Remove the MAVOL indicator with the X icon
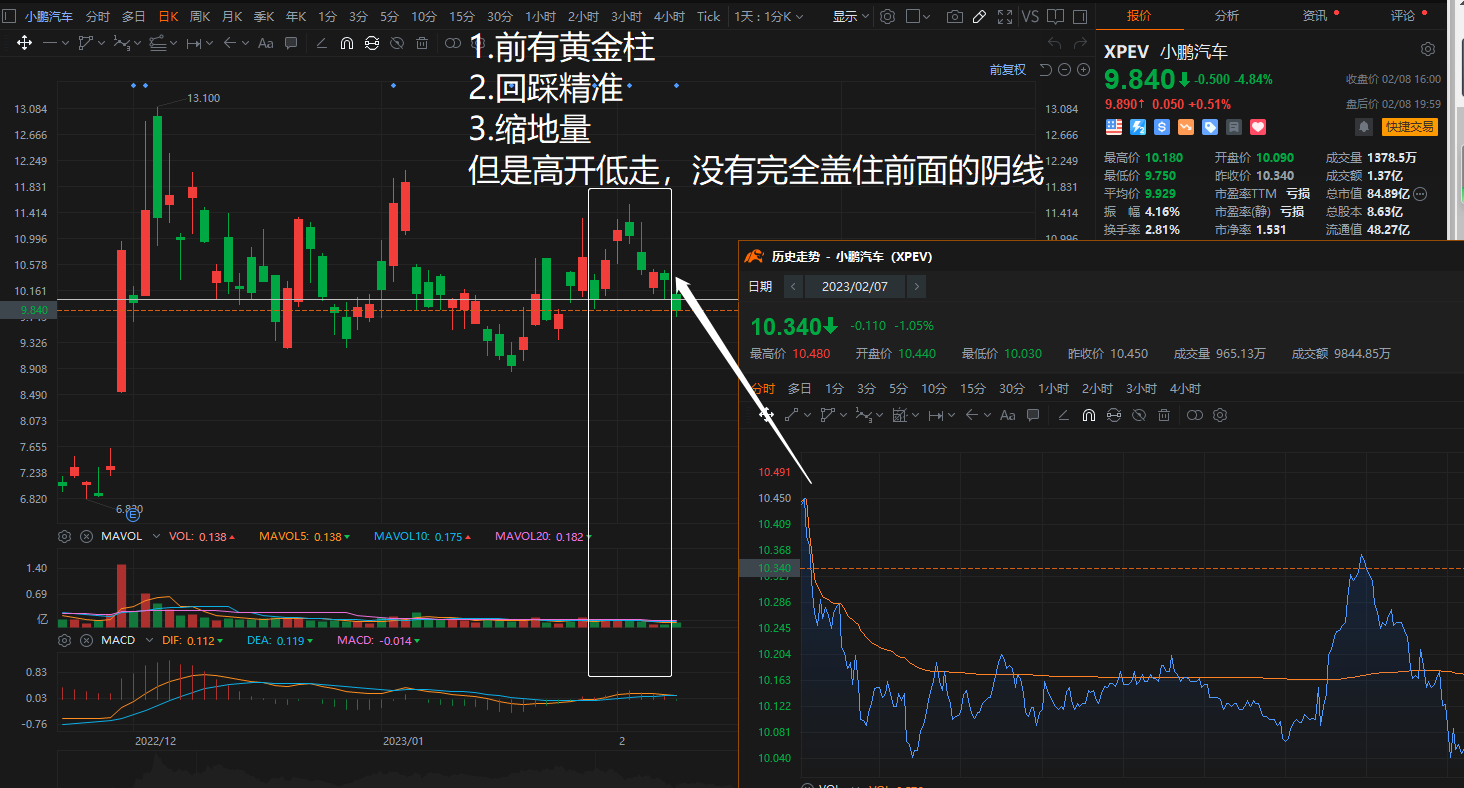 (x=86, y=537)
